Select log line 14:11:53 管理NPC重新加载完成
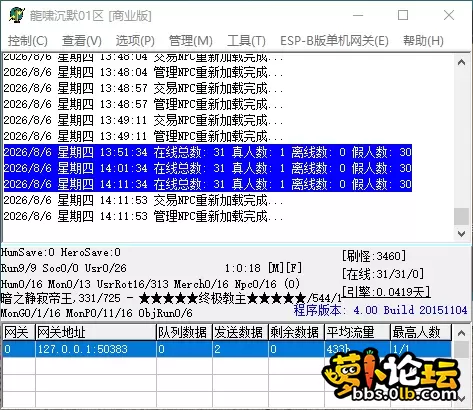Viewport: 473px width, 410px height. [x=143, y=216]
